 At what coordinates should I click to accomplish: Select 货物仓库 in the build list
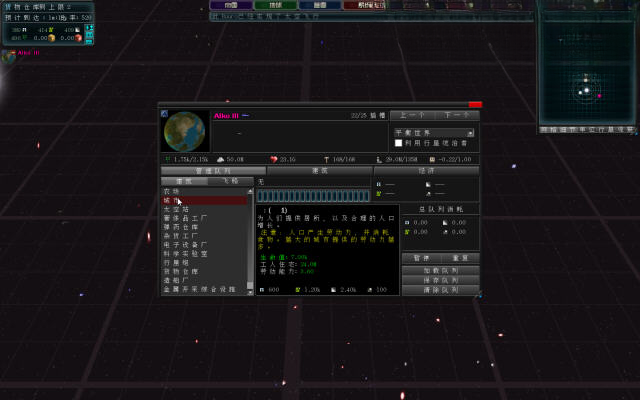(204, 271)
